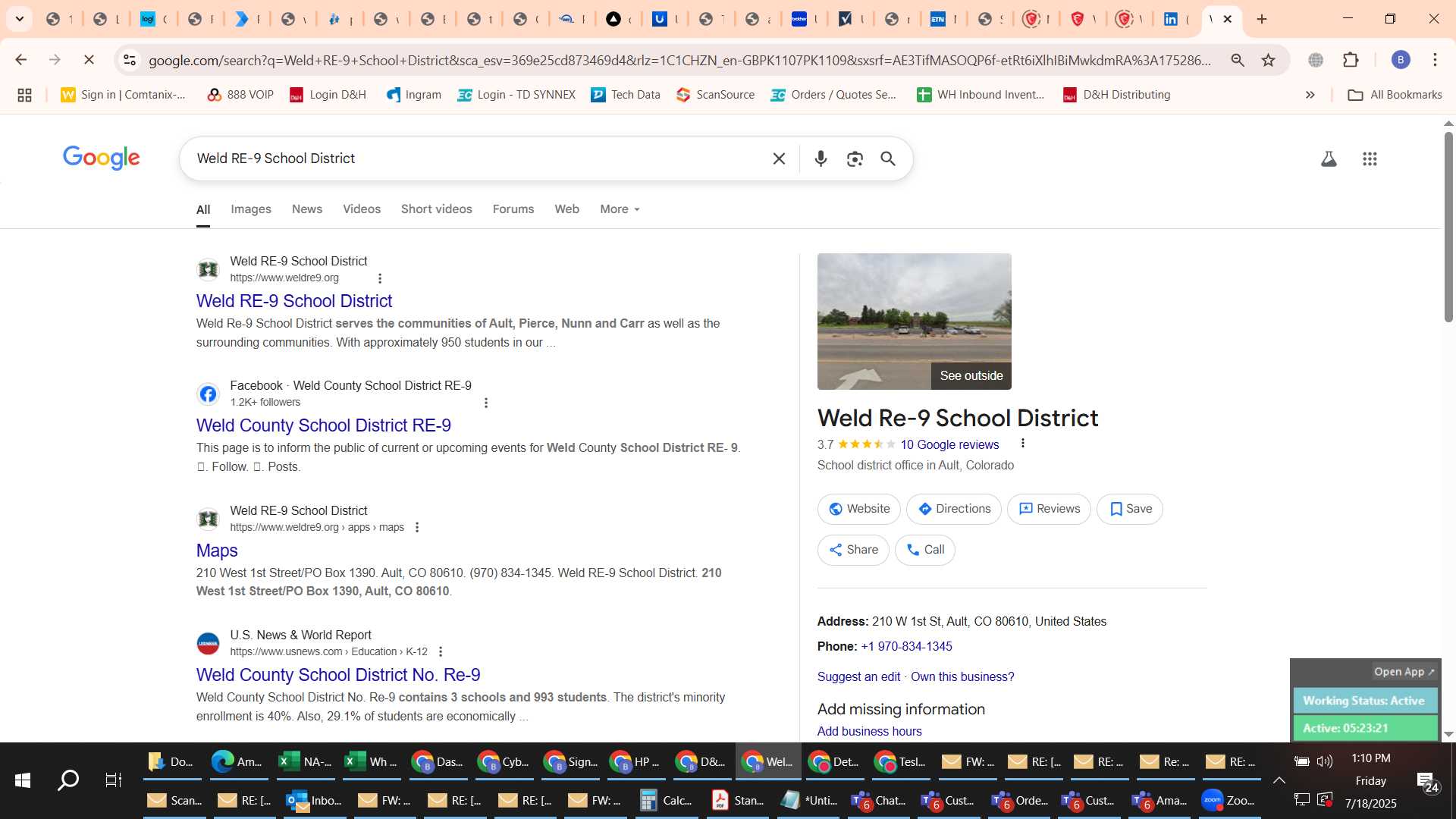
Task: Go back to previous page
Action: (20, 60)
